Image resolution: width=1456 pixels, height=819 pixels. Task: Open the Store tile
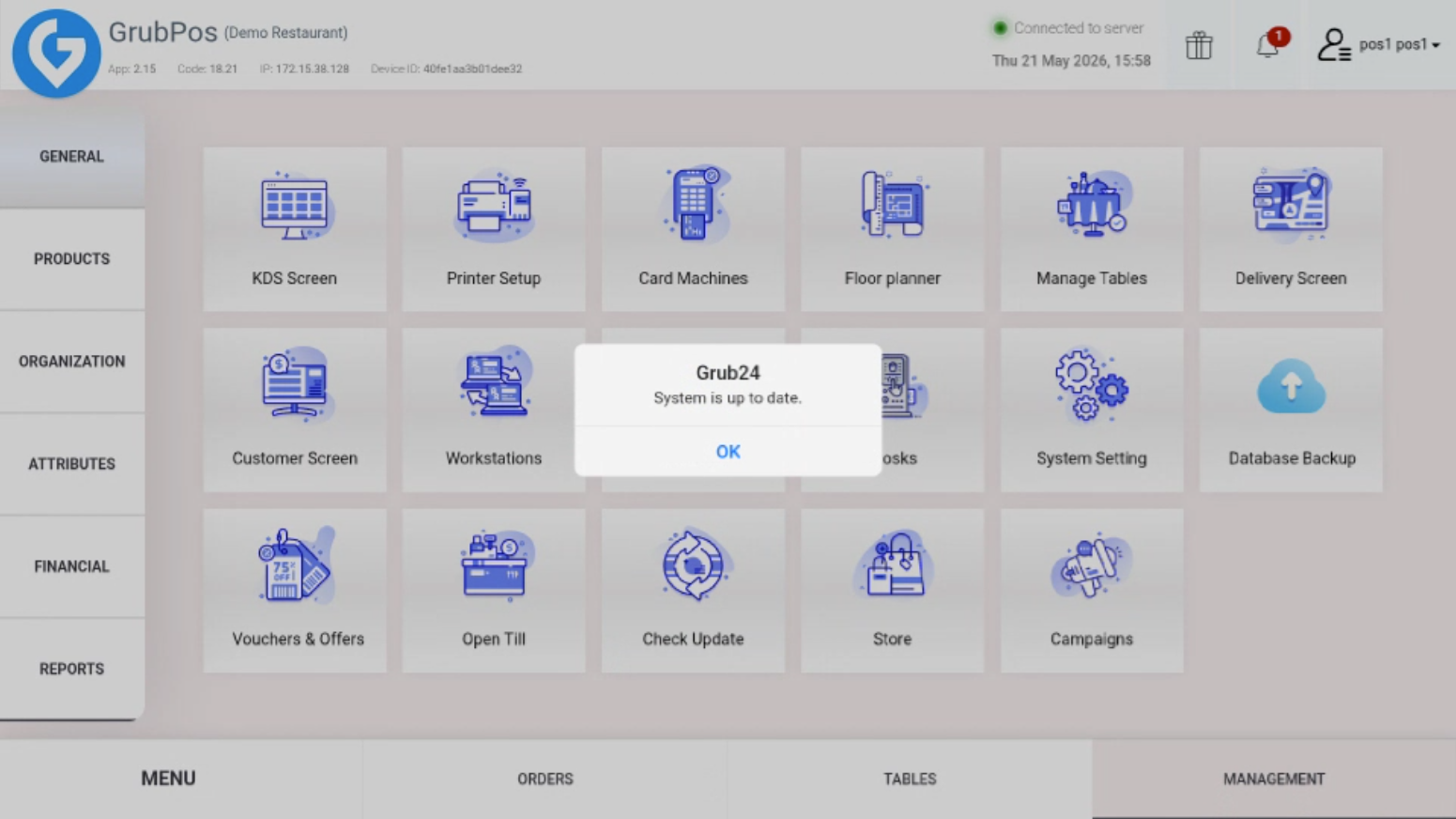(892, 591)
